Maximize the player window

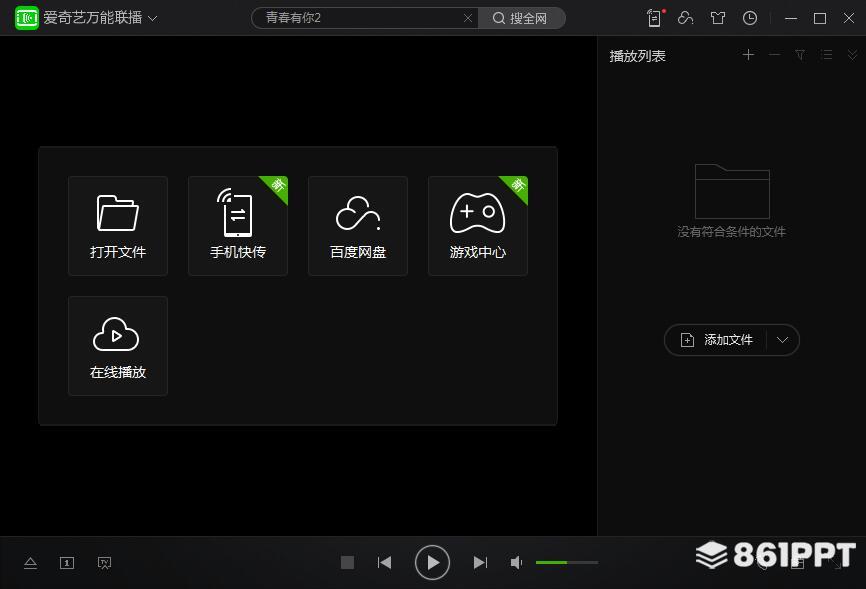coord(820,18)
